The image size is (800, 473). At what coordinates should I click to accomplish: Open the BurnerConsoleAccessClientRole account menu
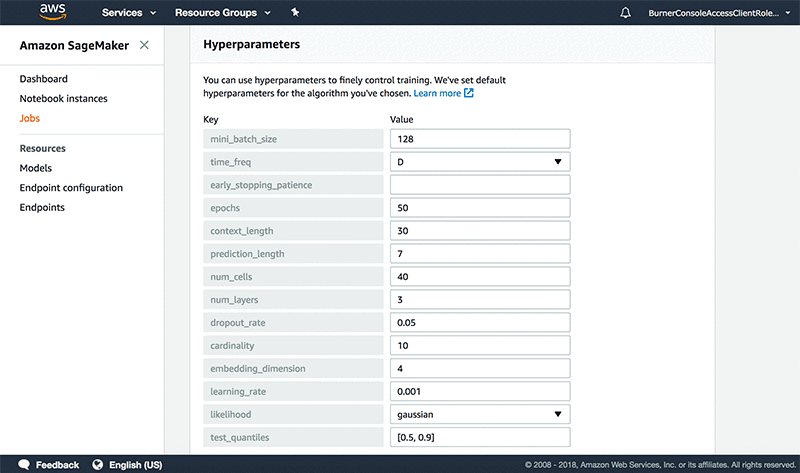(719, 13)
